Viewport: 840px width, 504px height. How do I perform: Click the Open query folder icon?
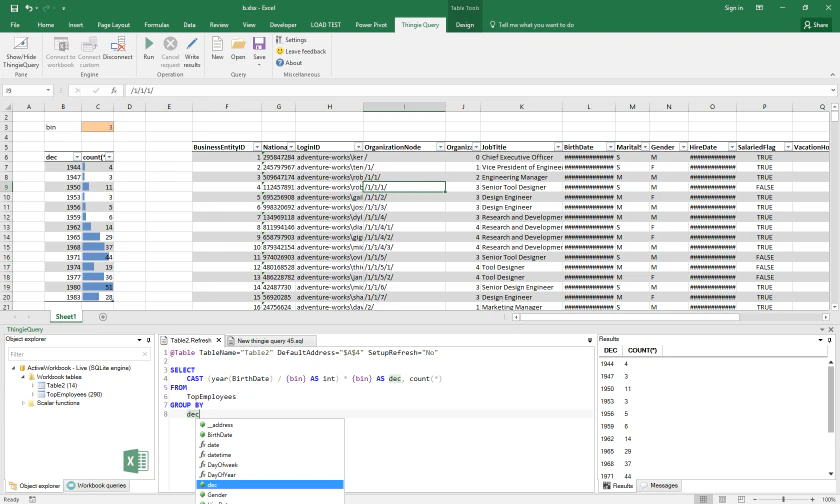point(238,44)
